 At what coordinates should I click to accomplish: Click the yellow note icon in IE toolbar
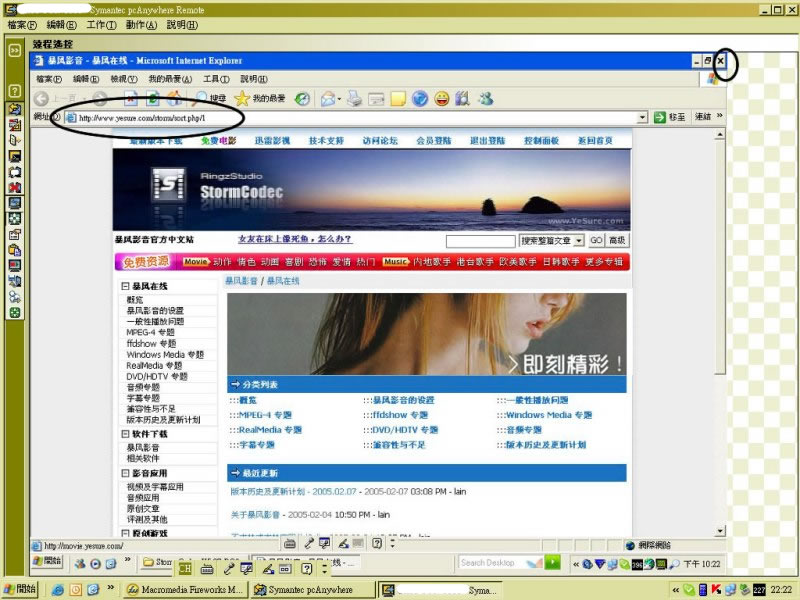[x=398, y=98]
